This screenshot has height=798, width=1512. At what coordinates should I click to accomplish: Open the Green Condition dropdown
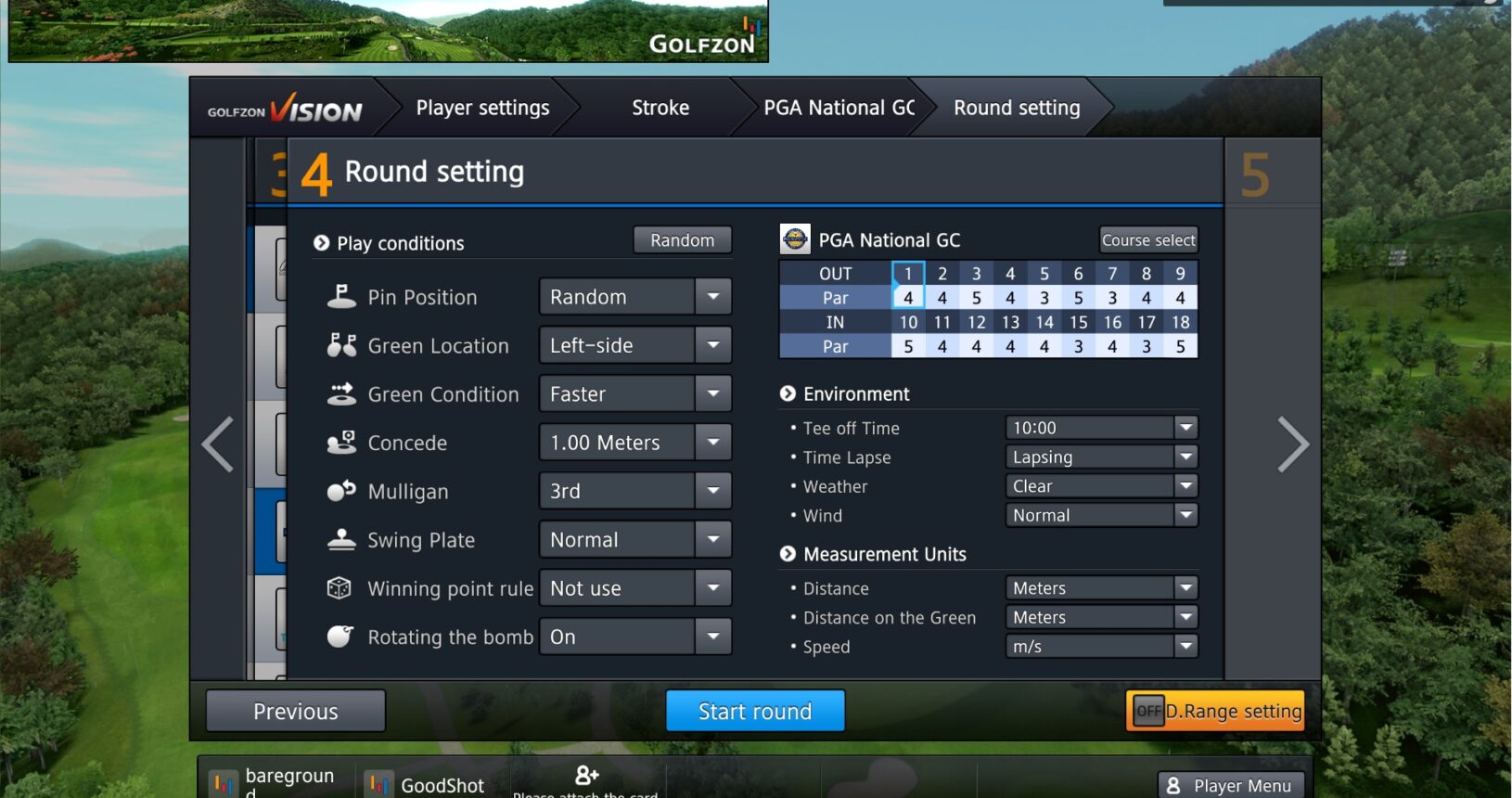pyautogui.click(x=635, y=394)
